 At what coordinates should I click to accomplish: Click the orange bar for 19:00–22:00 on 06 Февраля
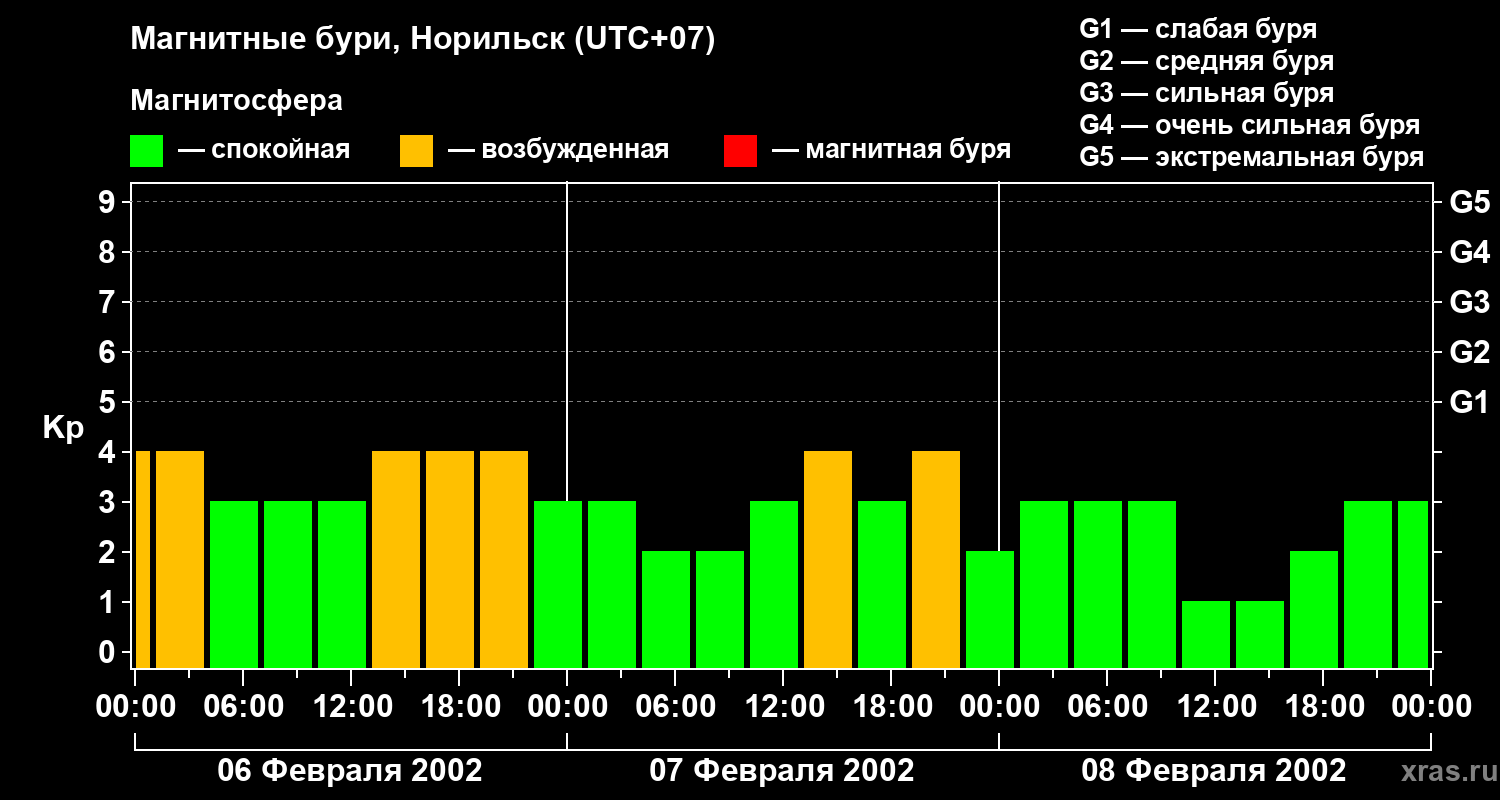(504, 559)
